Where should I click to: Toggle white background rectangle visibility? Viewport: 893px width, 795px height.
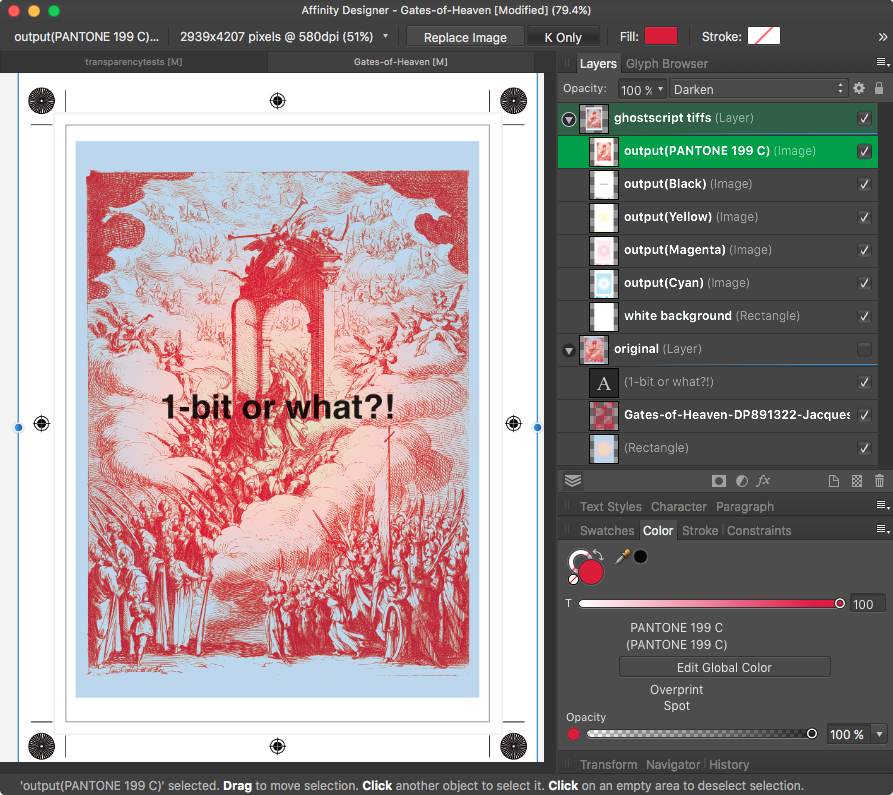point(864,317)
